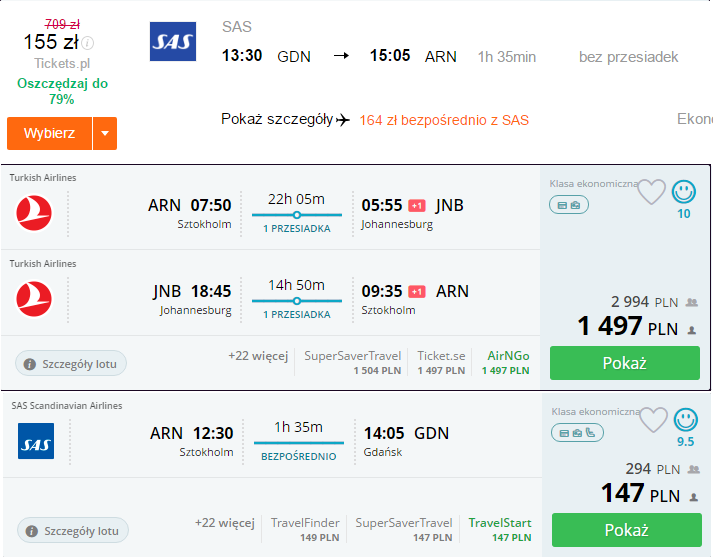Open the dropdown arrow beside Wybierz
This screenshot has height=560, width=713.
pos(105,133)
